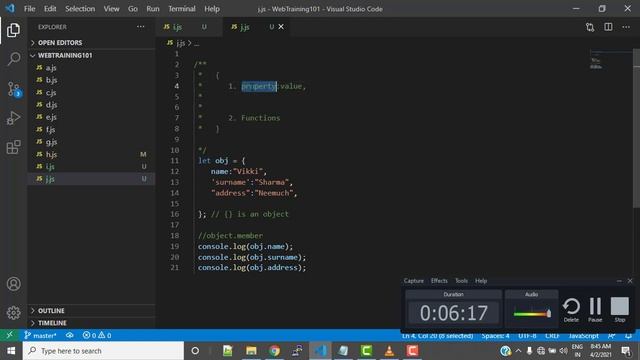Expand the Outline section
Screen dimensions: 640x360
tap(91, 311)
